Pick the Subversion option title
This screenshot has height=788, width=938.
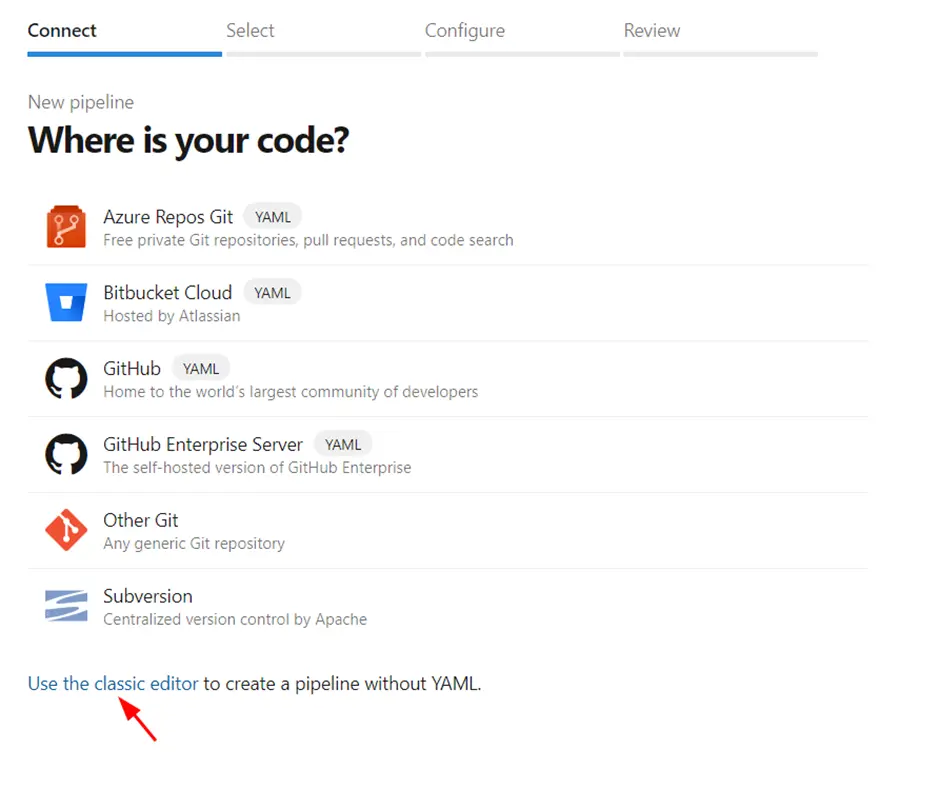(148, 596)
